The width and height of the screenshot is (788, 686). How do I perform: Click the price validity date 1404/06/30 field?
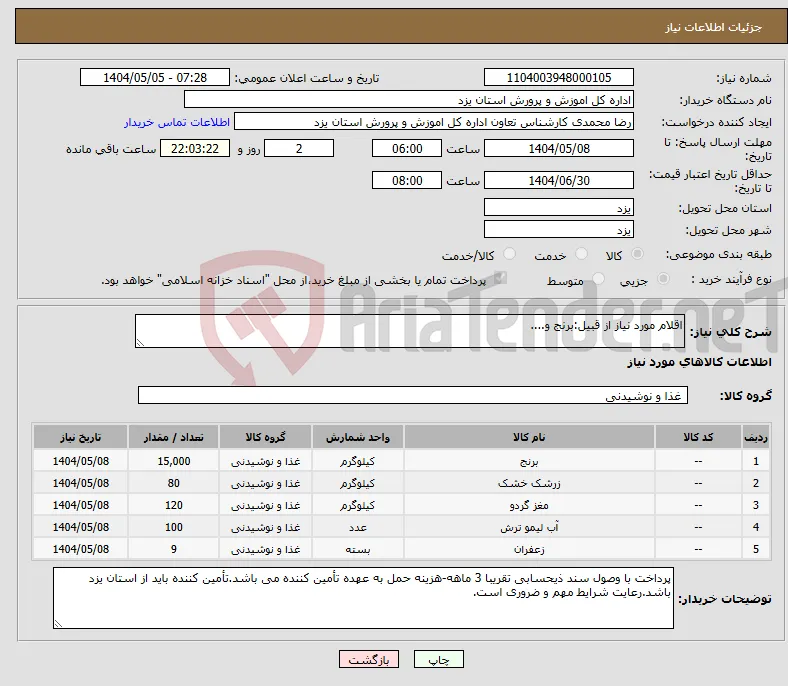point(558,180)
